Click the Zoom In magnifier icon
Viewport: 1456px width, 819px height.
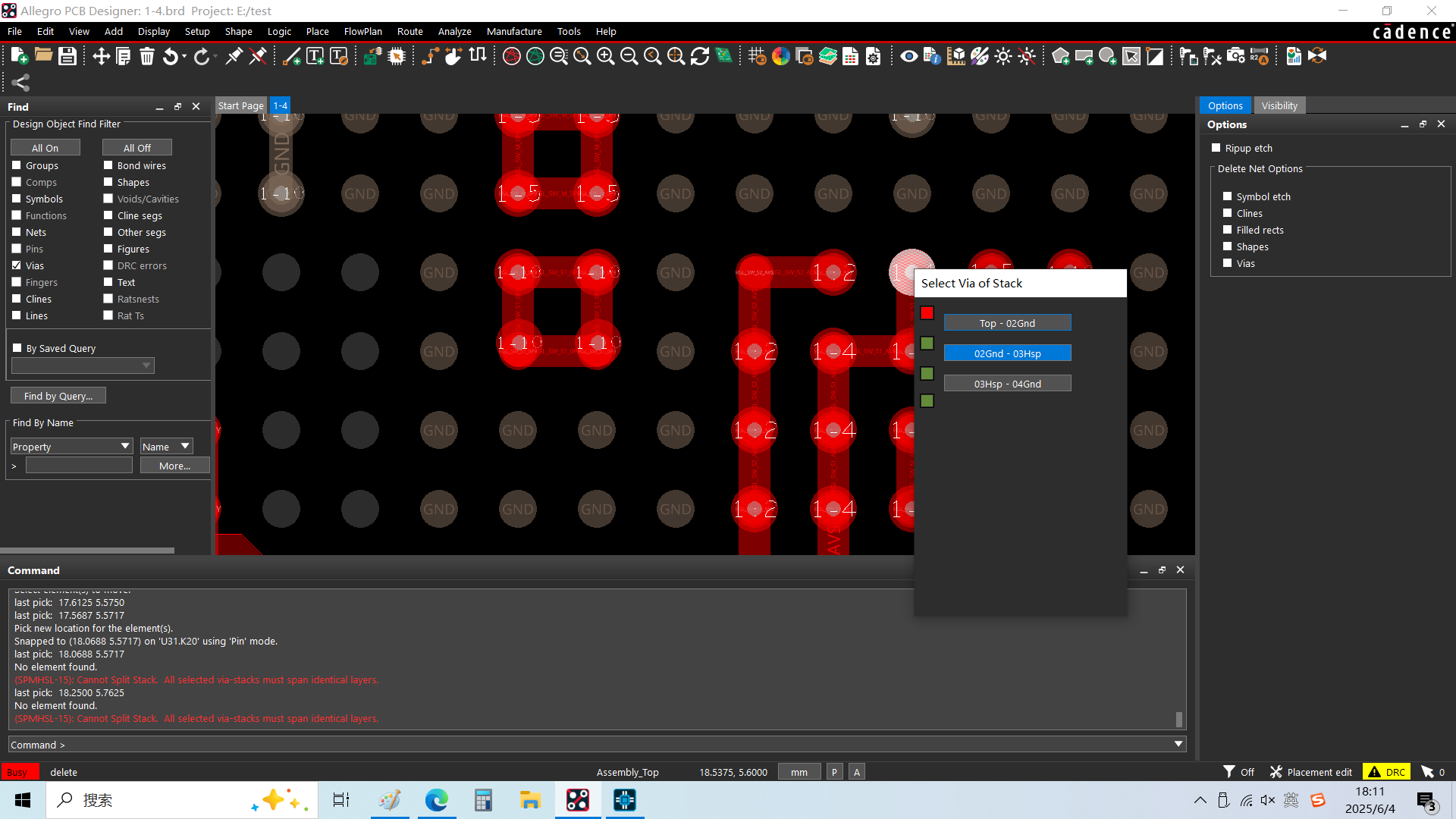click(605, 56)
